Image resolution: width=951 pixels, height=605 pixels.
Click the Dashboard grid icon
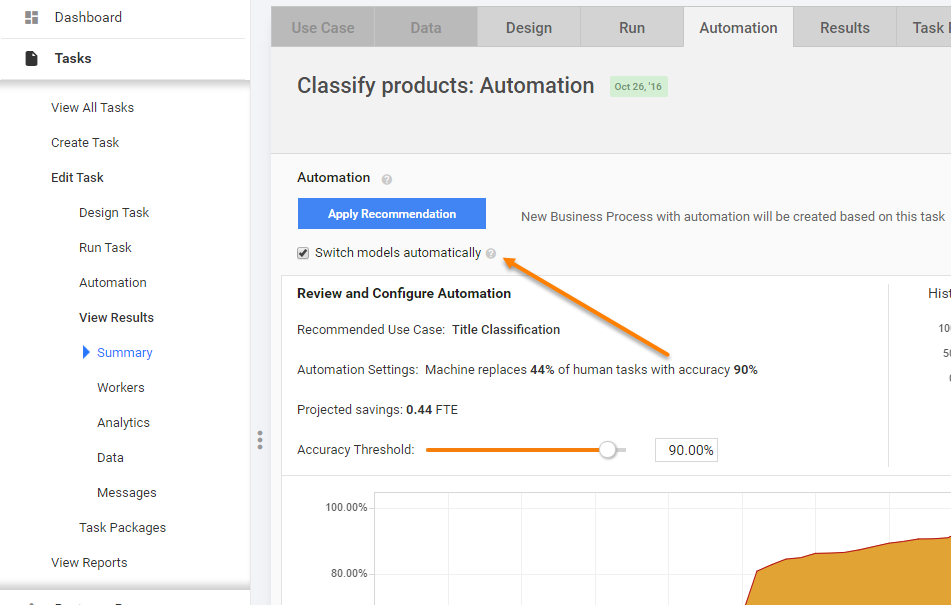[32, 18]
